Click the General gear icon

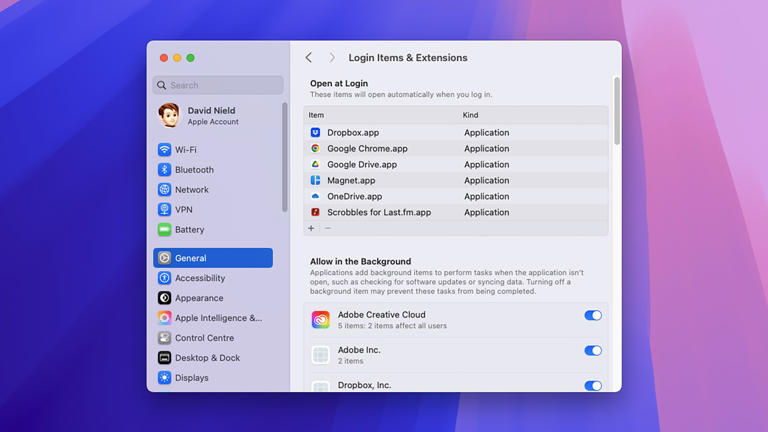[x=165, y=258]
